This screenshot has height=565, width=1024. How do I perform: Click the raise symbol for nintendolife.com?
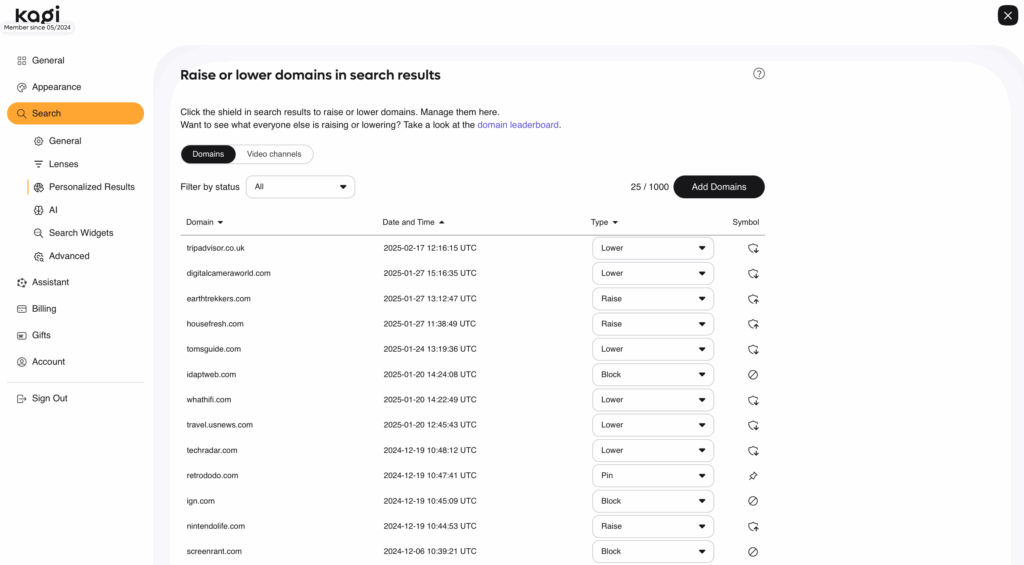(753, 526)
